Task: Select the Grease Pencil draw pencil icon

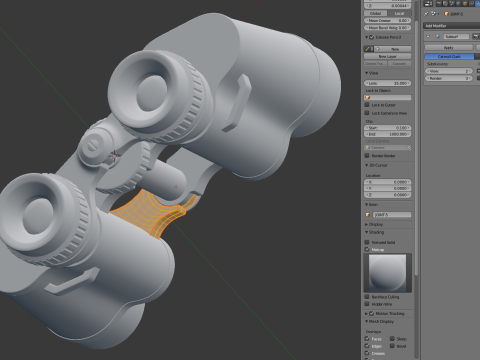Action: pos(367,49)
